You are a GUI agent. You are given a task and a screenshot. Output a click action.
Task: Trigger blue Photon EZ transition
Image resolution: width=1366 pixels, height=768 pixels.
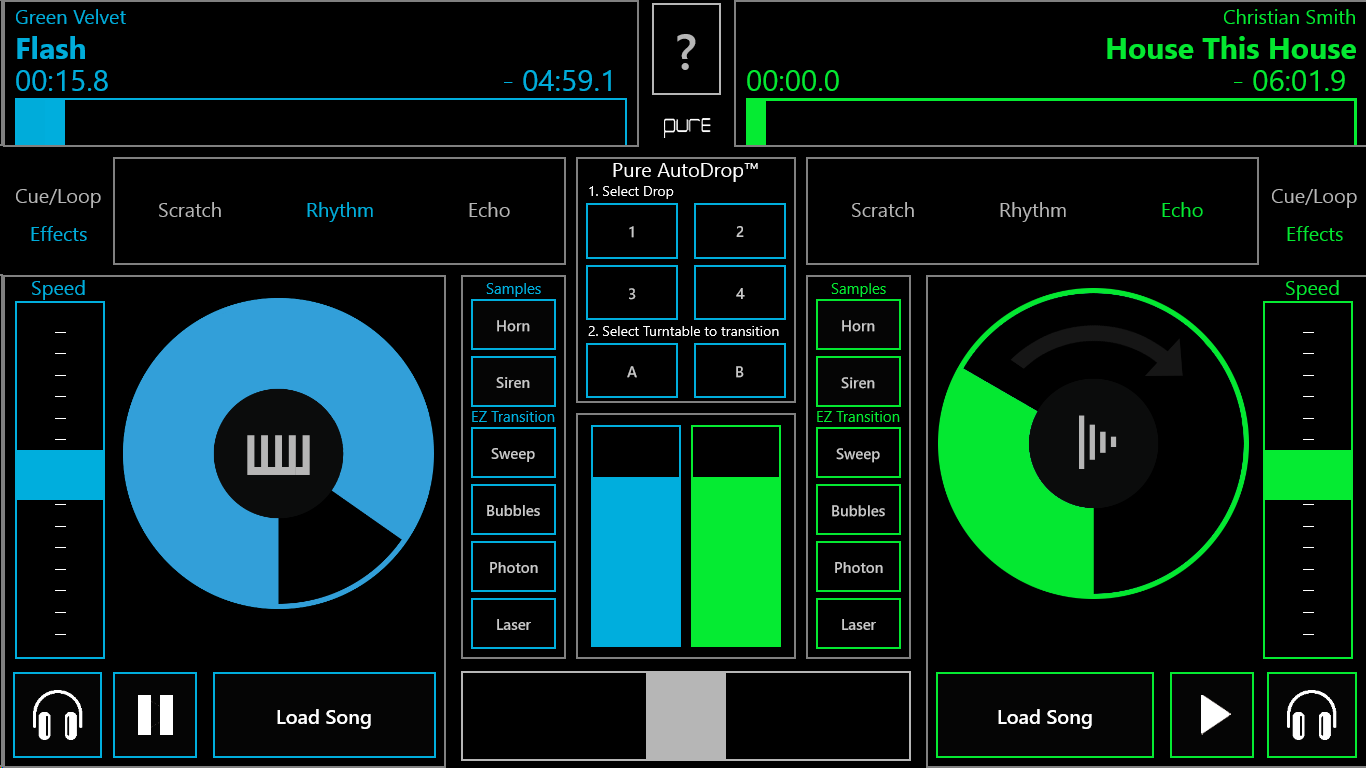[x=513, y=567]
